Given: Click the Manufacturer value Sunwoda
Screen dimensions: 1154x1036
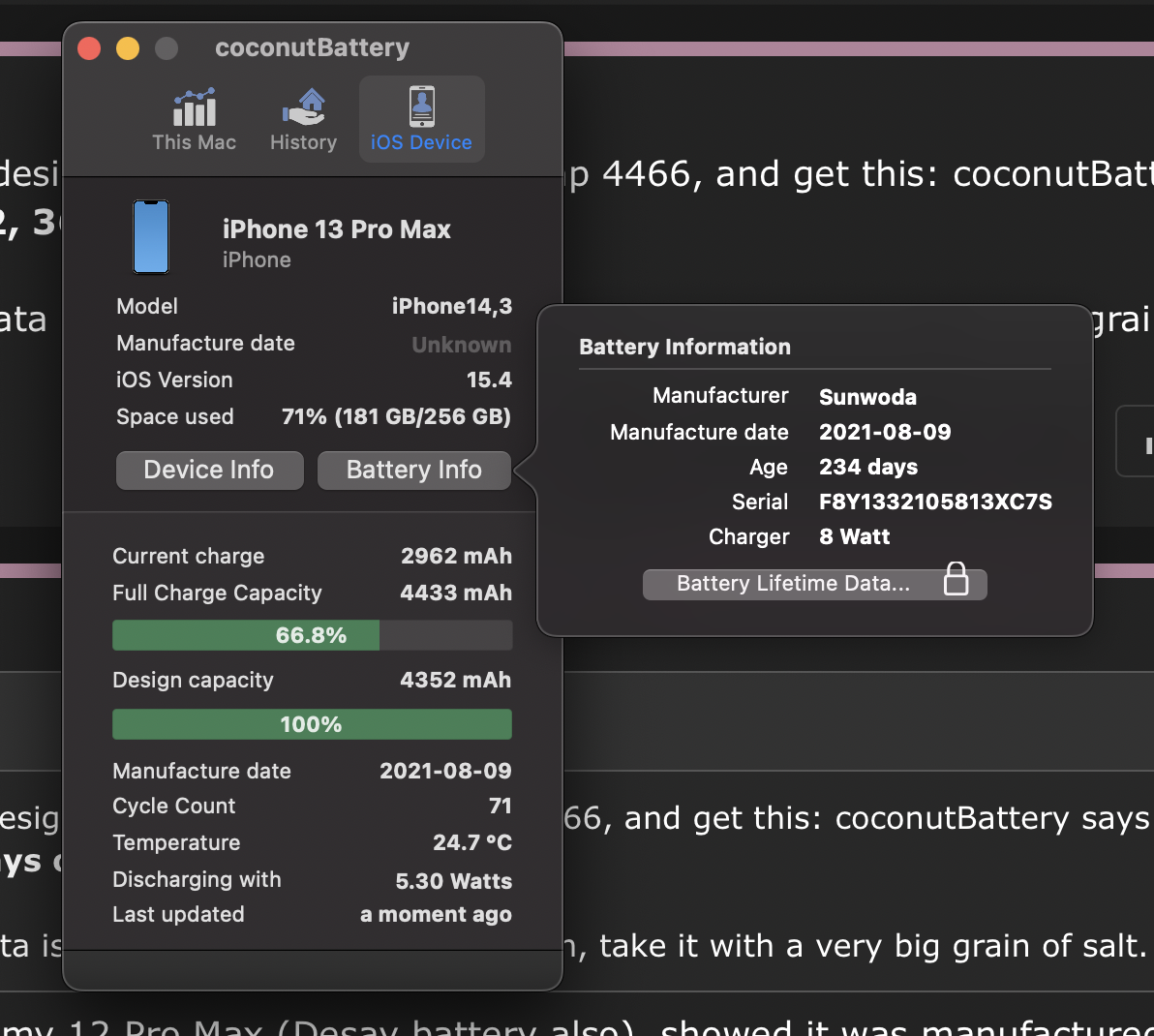Looking at the screenshot, I should pos(867,397).
